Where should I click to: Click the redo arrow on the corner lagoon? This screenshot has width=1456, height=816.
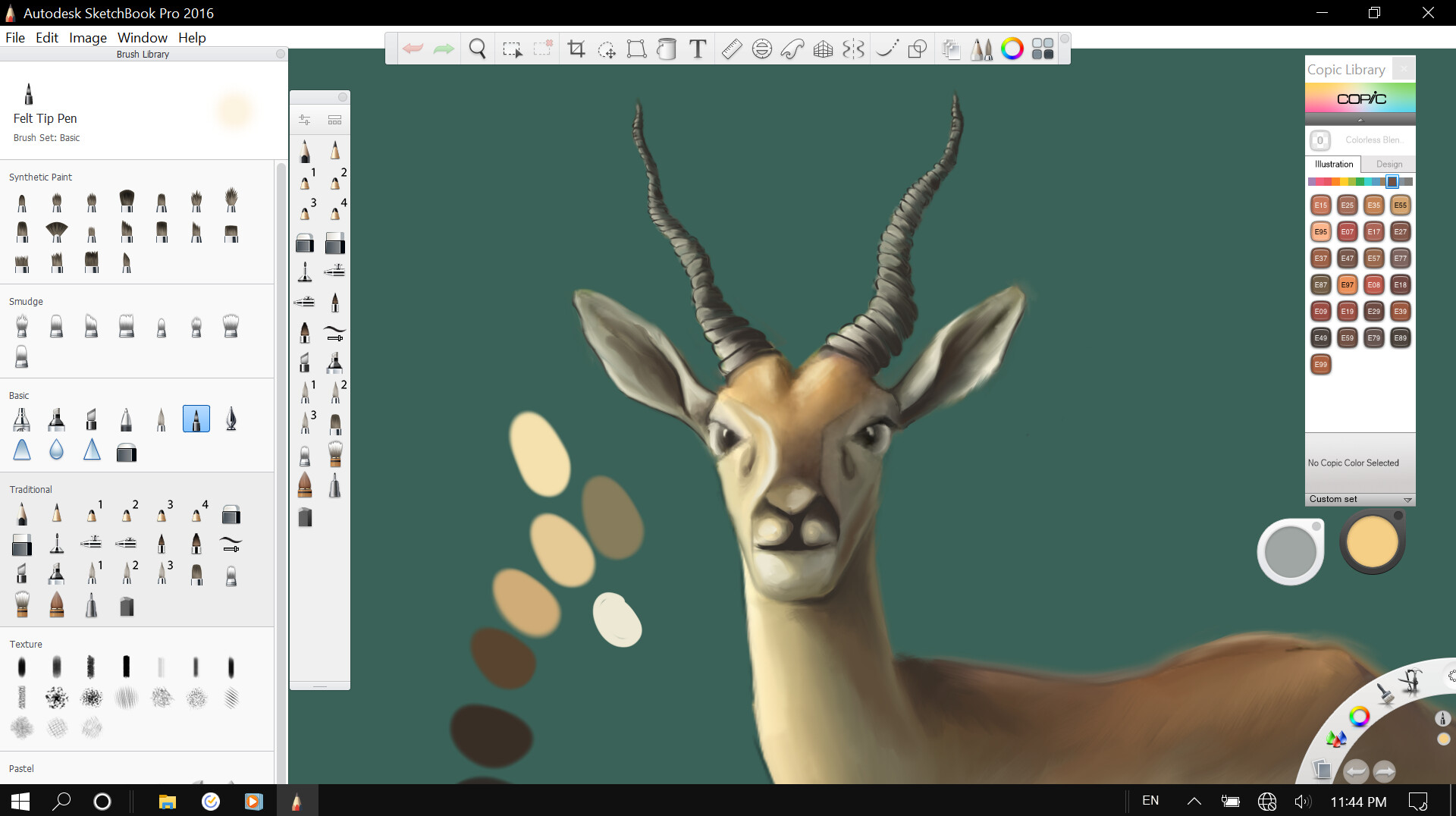click(1385, 772)
